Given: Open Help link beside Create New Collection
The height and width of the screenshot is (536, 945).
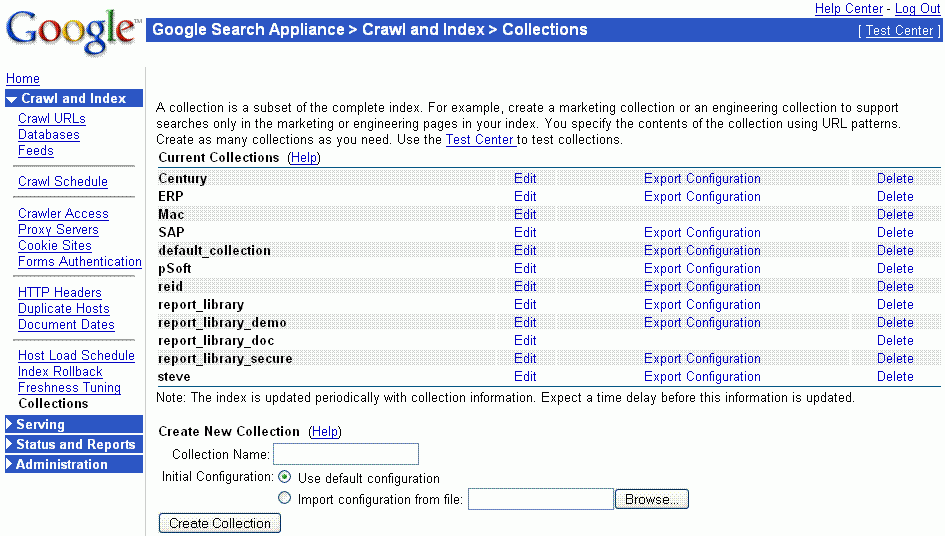Looking at the screenshot, I should pyautogui.click(x=325, y=432).
